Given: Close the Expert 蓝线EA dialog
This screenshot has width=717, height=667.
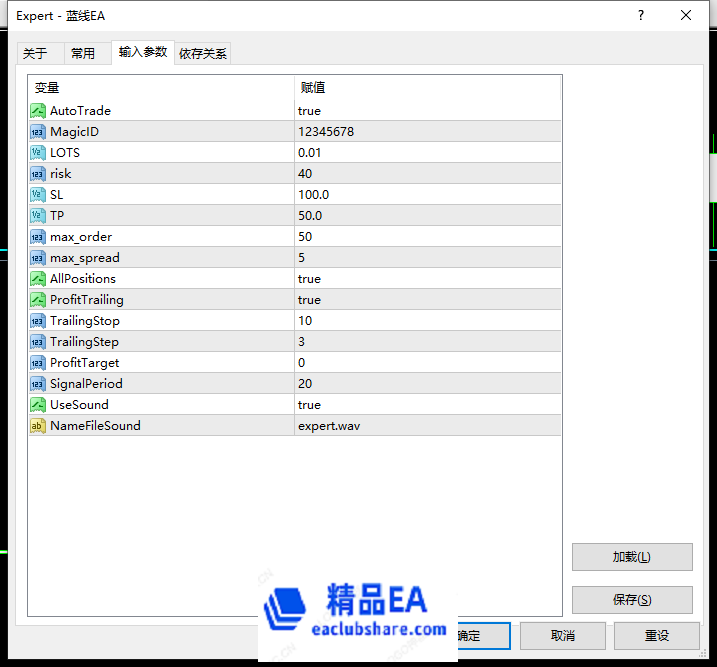Looking at the screenshot, I should click(686, 16).
